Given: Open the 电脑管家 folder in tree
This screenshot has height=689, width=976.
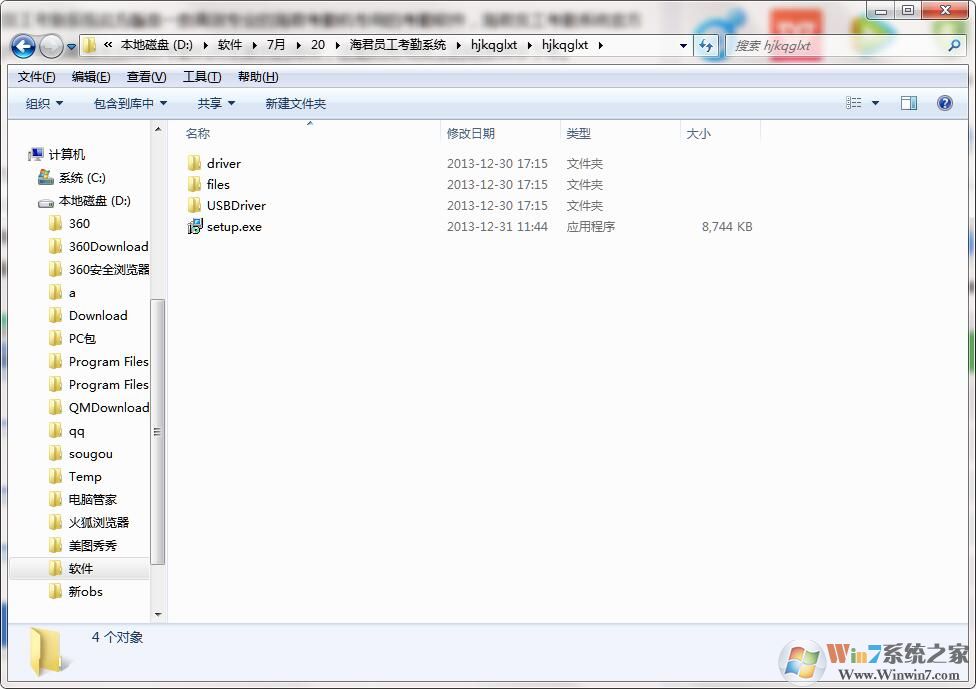Looking at the screenshot, I should 92,500.
